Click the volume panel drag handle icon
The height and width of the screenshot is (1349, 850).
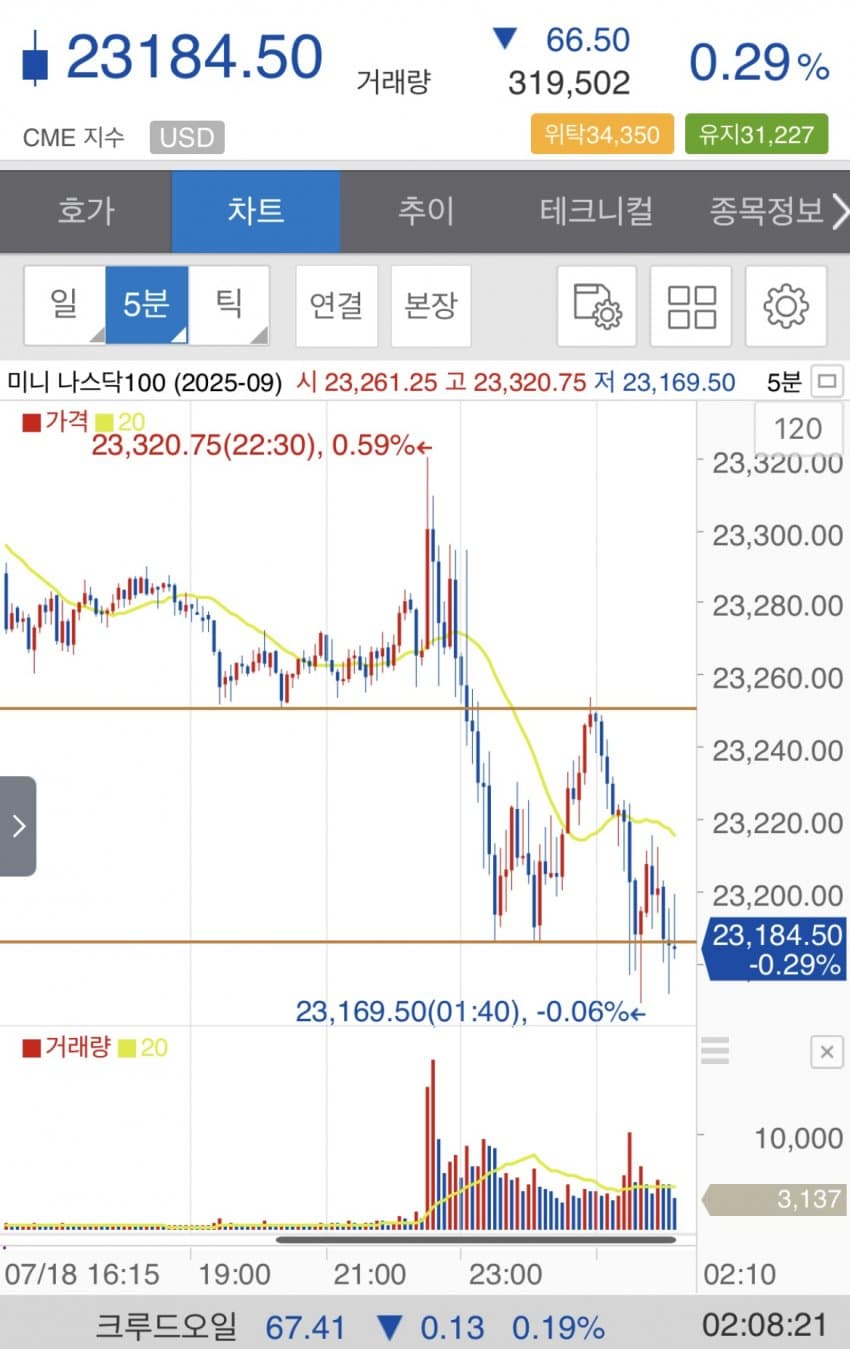pos(715,1051)
